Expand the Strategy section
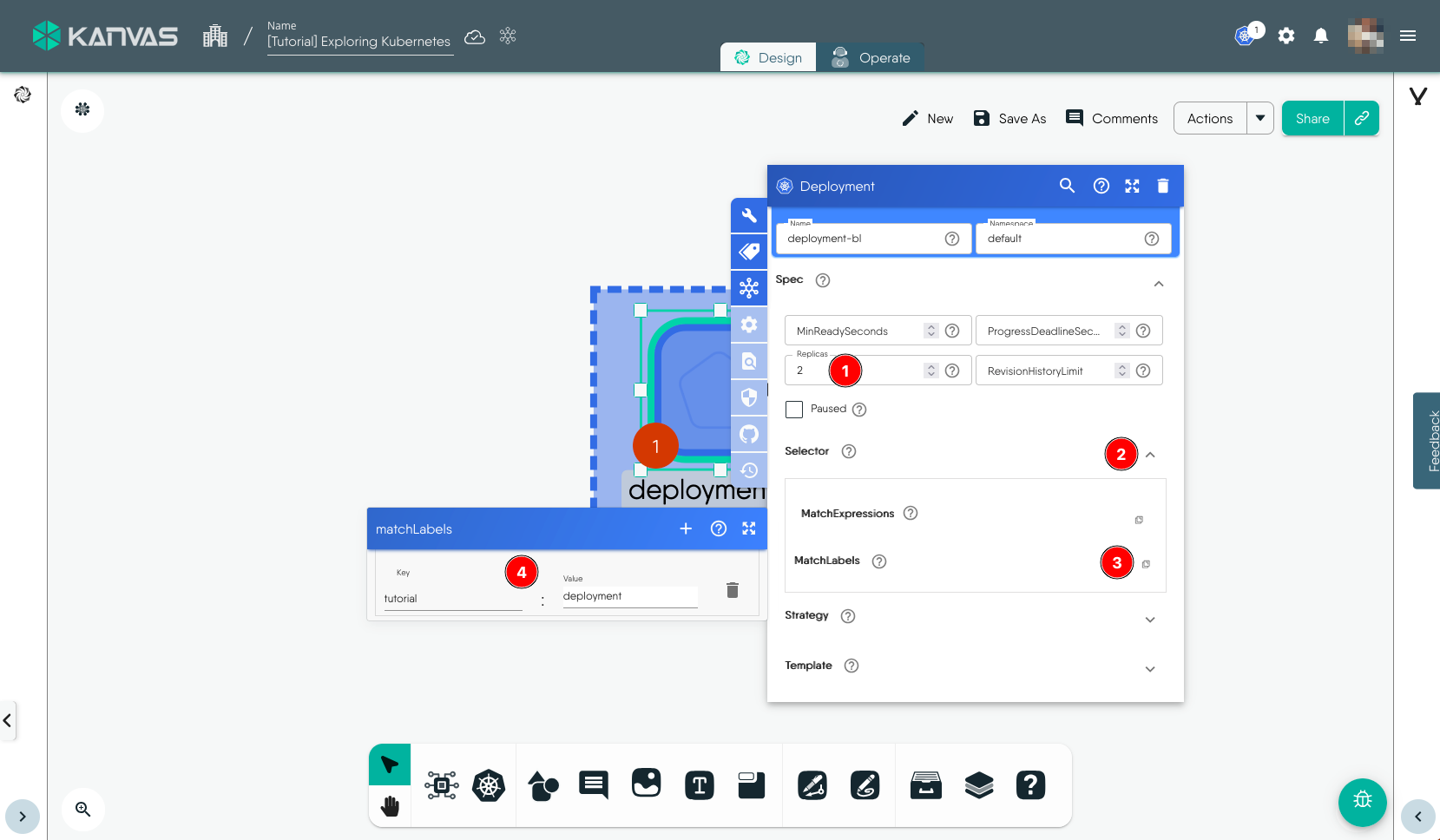 point(1149,620)
